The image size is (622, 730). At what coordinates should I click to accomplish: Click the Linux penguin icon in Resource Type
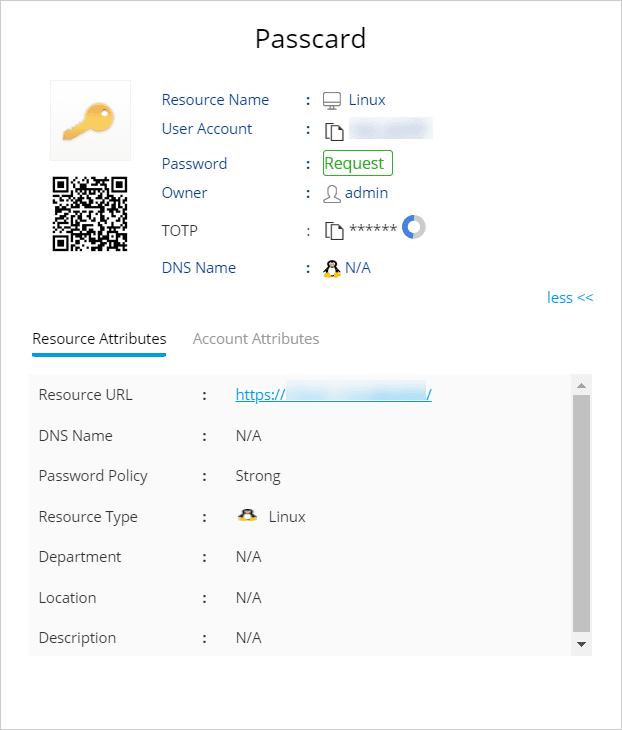247,516
